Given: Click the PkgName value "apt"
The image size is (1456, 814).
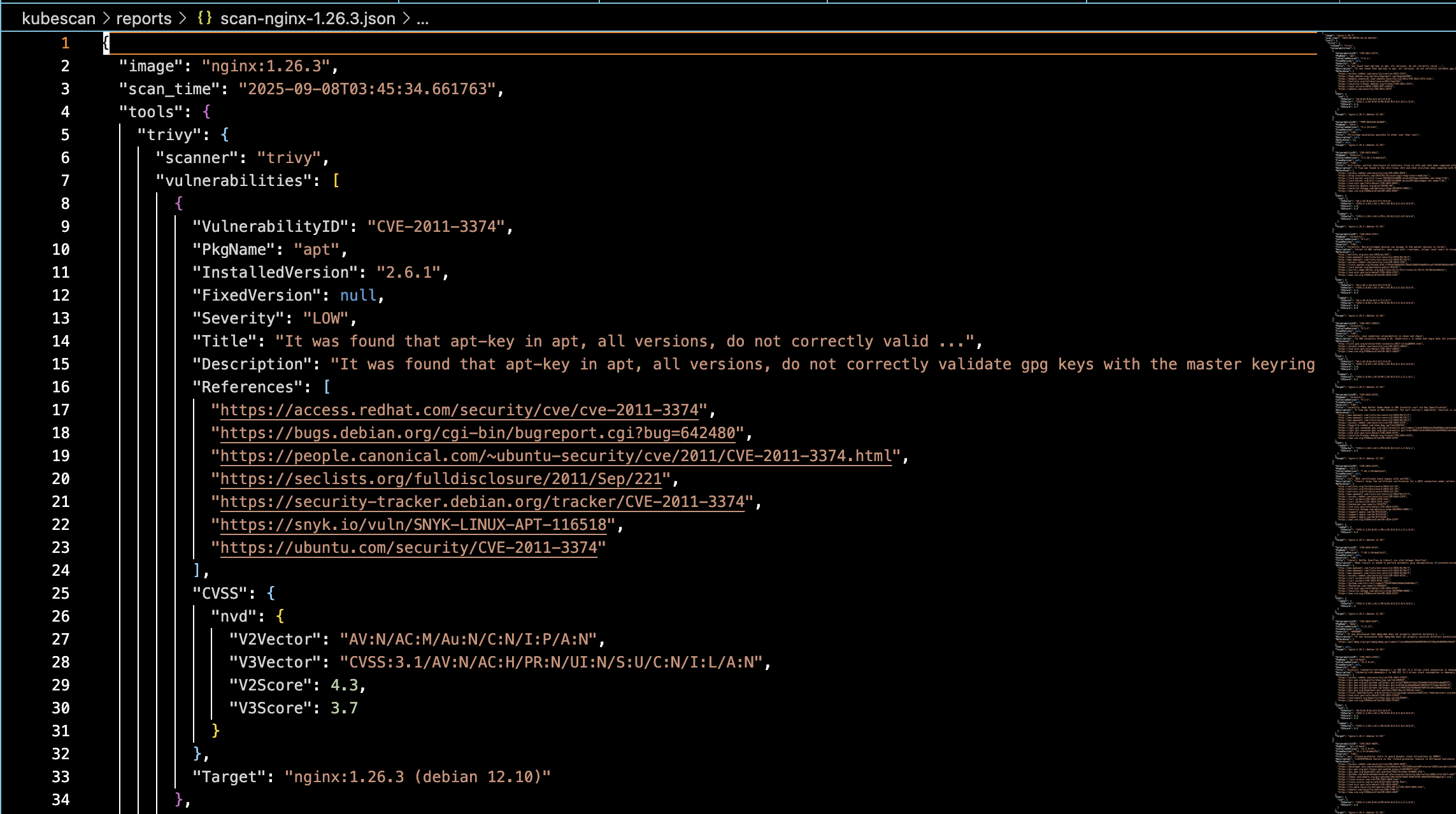Looking at the screenshot, I should [317, 250].
